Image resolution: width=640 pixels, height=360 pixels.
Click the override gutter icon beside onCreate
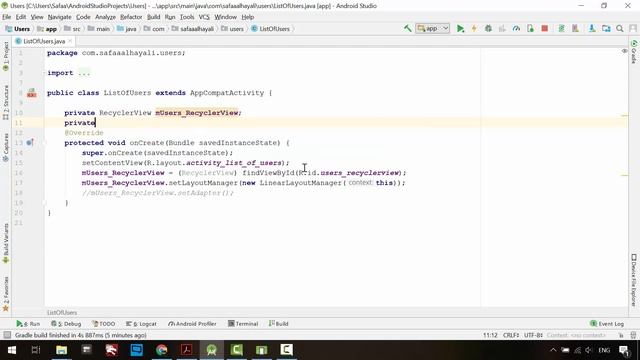(x=30, y=142)
